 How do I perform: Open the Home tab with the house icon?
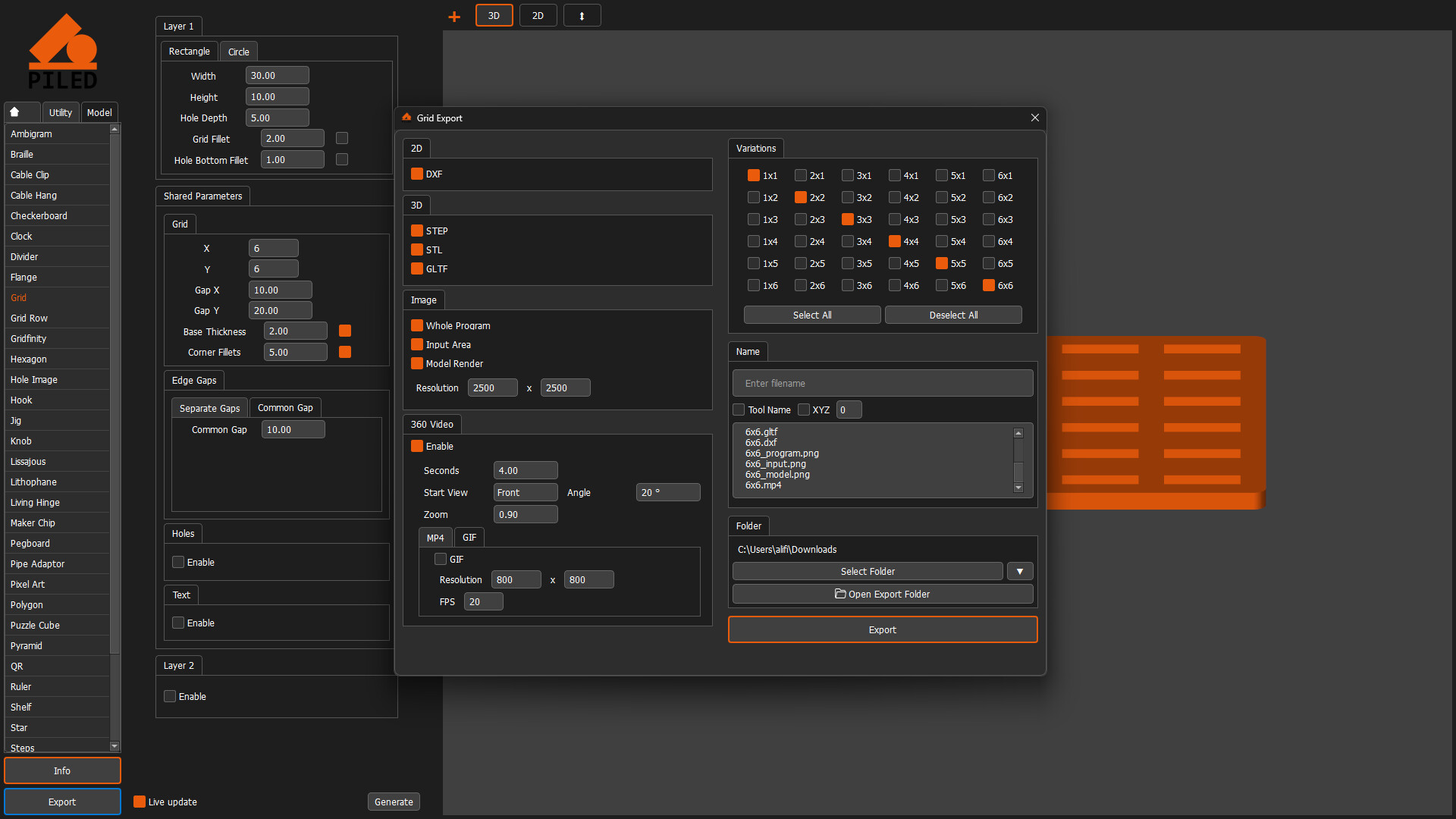(x=21, y=111)
